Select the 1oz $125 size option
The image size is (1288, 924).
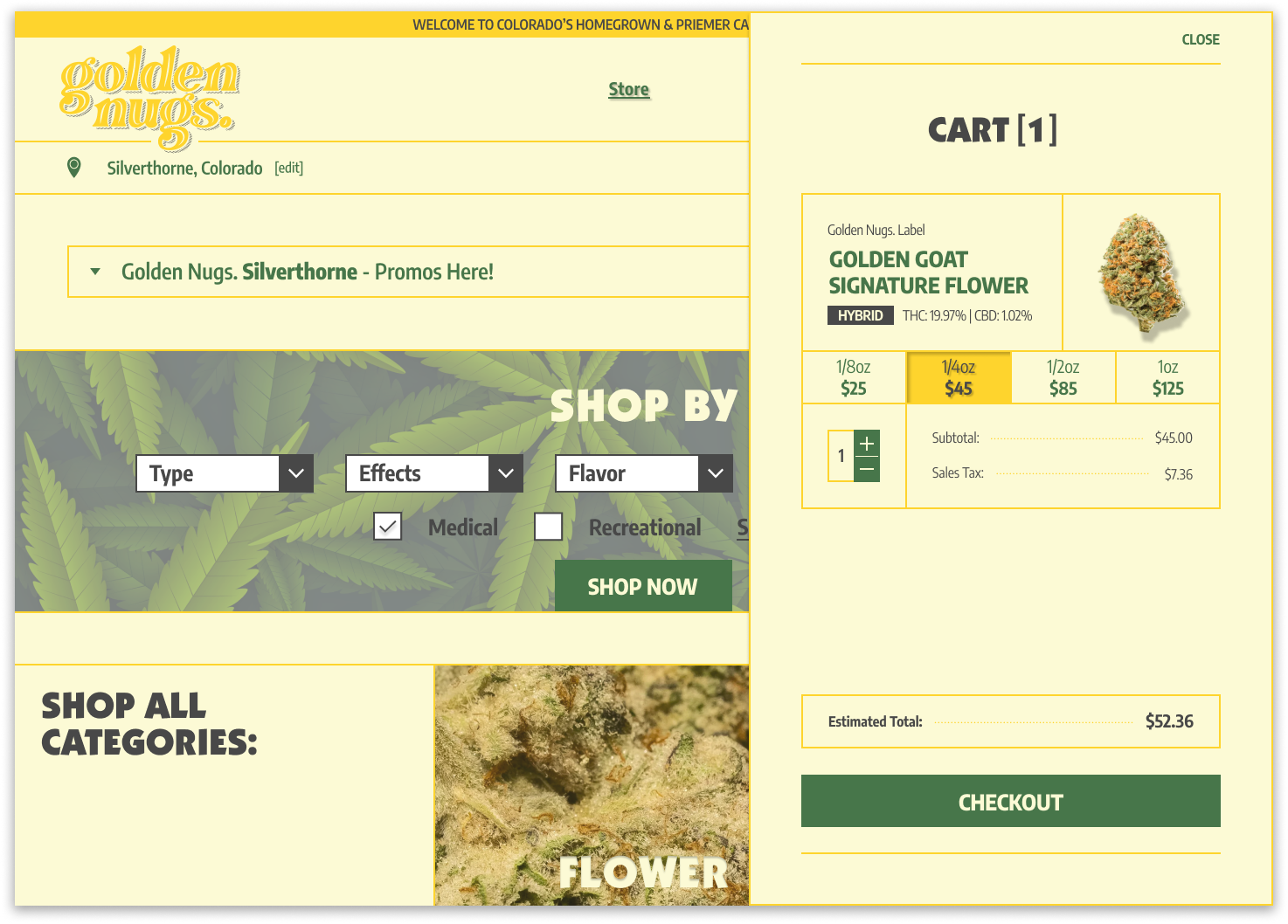(1168, 377)
